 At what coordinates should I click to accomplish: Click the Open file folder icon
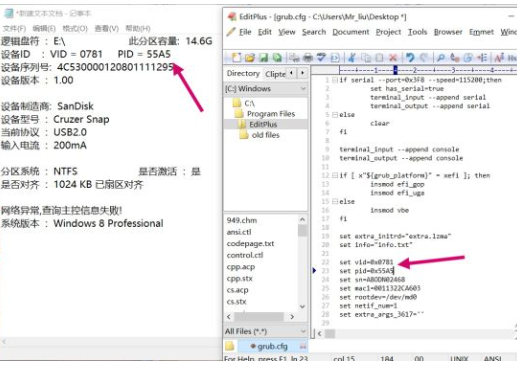250,58
